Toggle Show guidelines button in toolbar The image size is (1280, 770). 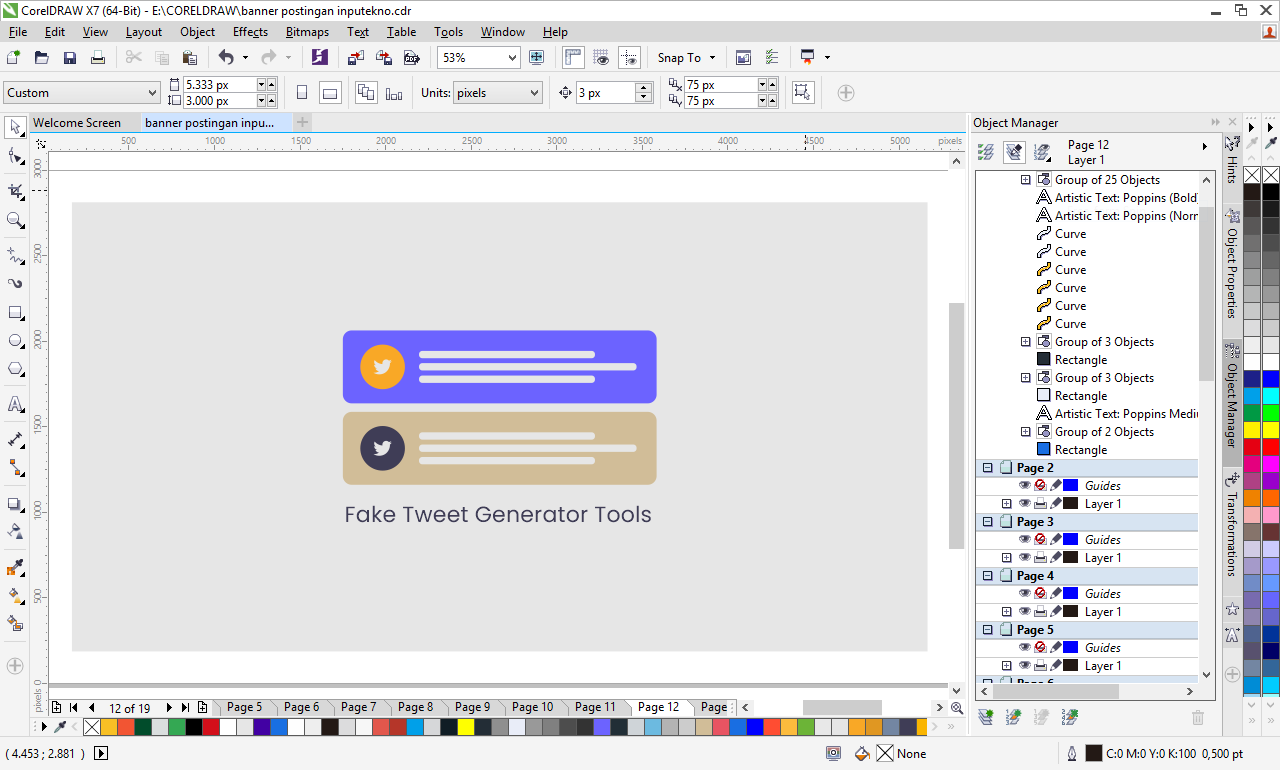[x=629, y=58]
